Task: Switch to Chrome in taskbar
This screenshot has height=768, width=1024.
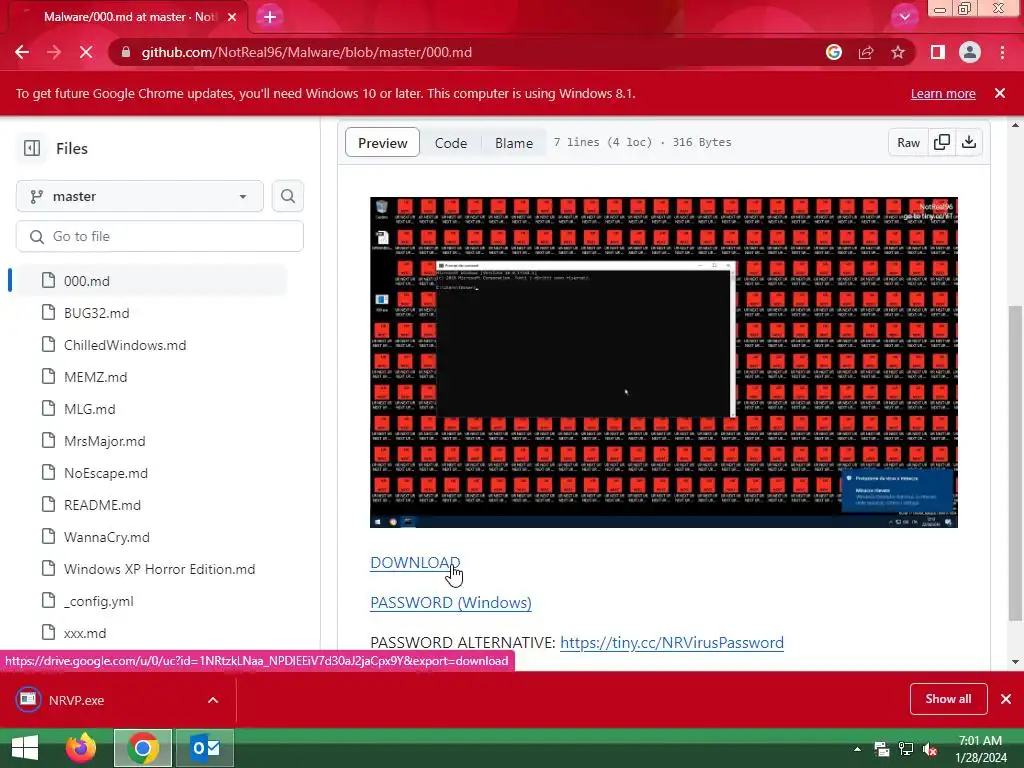Action: [143, 748]
